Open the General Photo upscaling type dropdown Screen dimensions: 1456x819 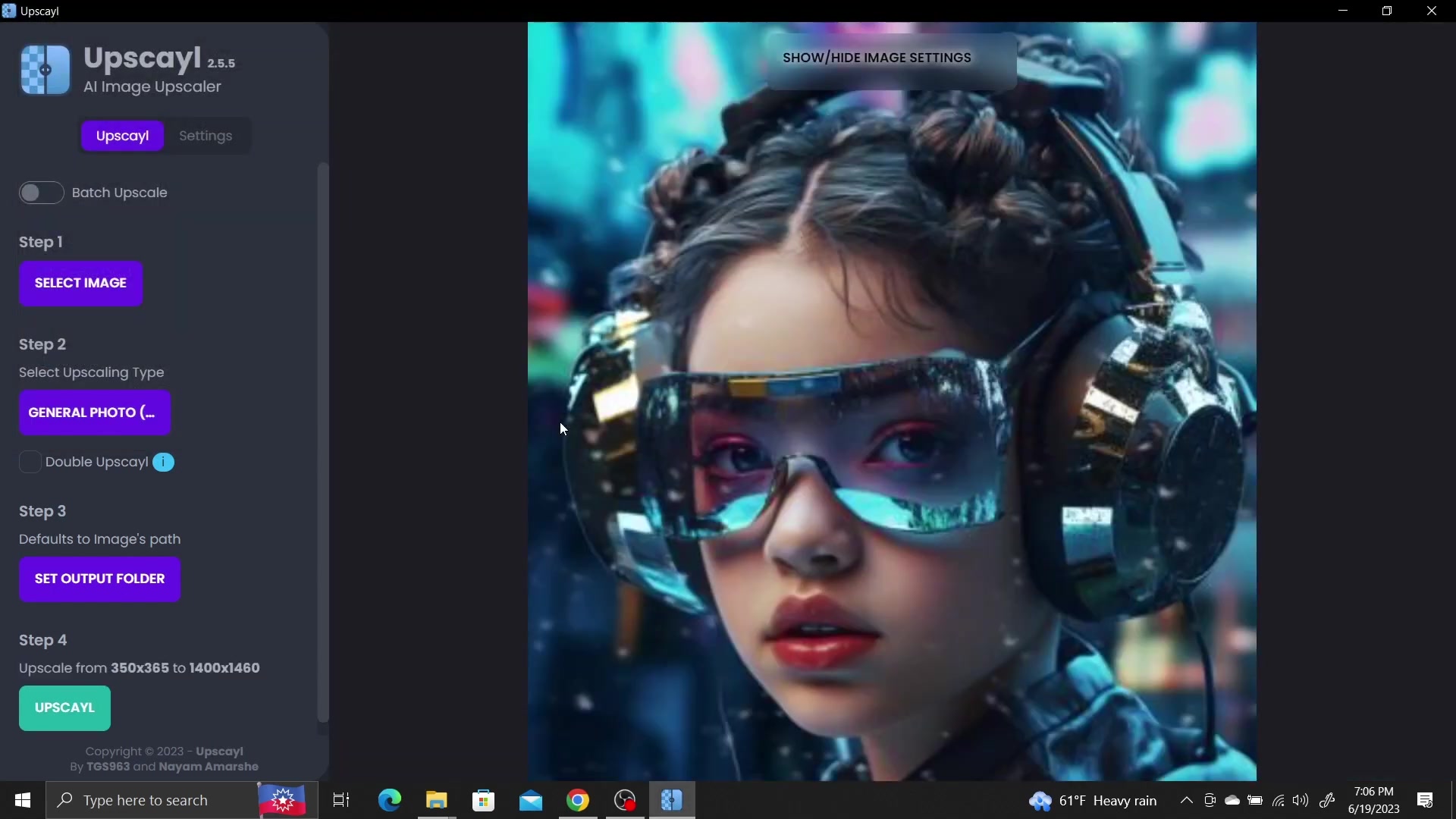(94, 412)
